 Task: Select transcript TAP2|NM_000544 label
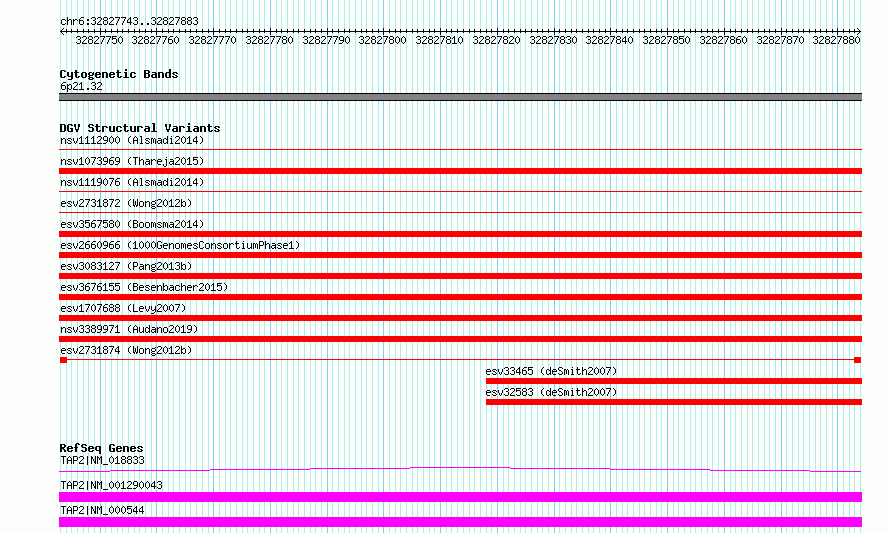tap(102, 510)
